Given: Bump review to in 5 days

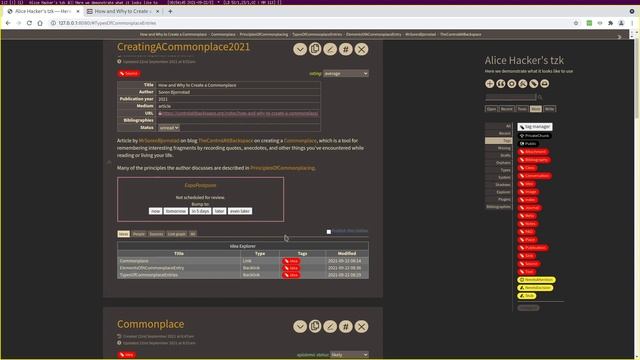Looking at the screenshot, I should [200, 211].
